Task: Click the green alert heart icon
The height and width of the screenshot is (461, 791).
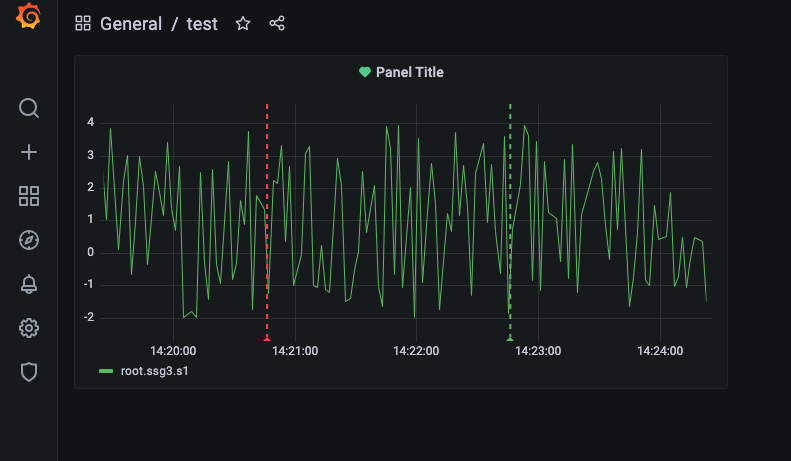Action: coord(365,72)
